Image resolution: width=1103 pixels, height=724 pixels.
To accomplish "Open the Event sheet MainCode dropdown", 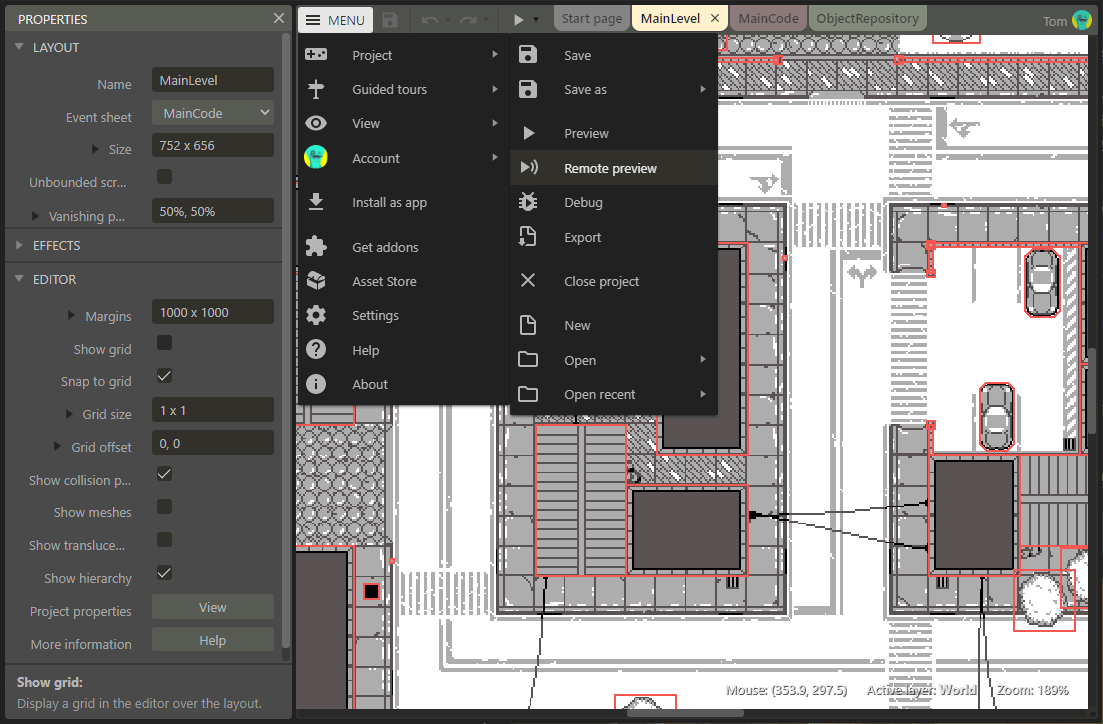I will 212,113.
